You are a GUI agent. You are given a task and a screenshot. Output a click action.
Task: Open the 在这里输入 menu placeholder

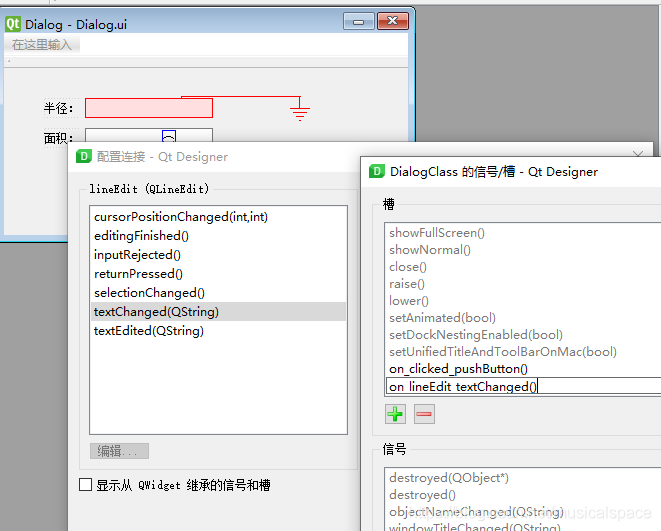coord(42,44)
